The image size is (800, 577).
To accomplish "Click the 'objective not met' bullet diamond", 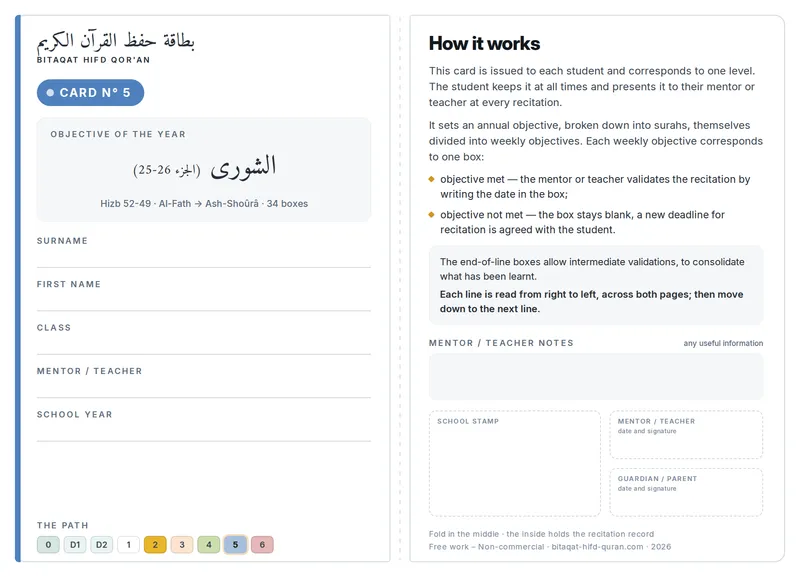I will [432, 215].
